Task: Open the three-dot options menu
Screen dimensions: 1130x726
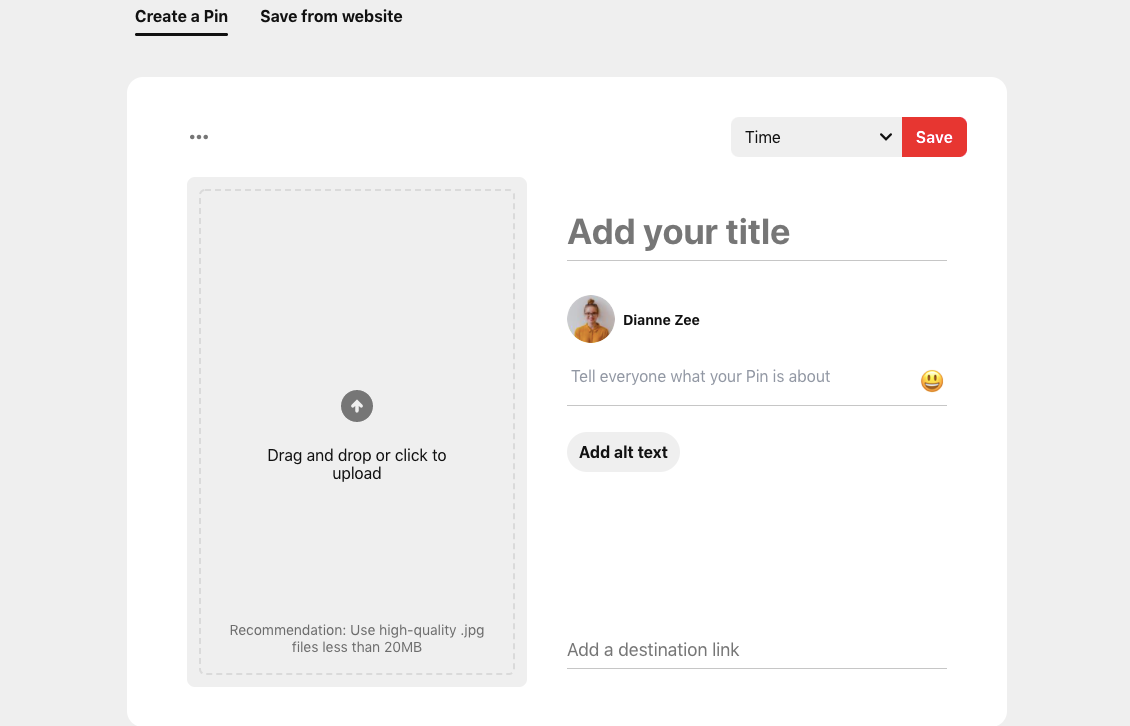Action: pyautogui.click(x=198, y=137)
